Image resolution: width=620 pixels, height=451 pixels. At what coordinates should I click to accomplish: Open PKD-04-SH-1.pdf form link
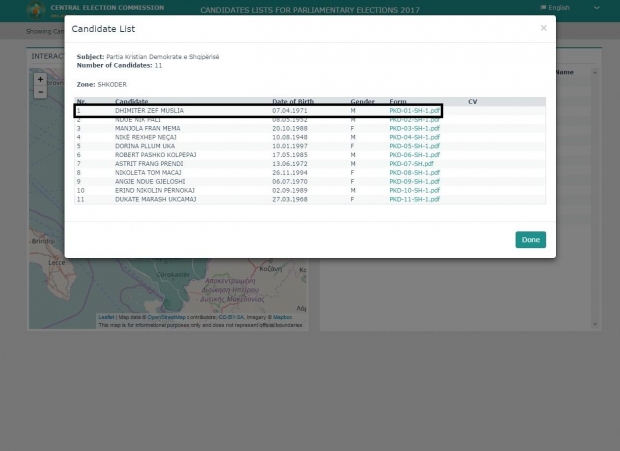click(x=414, y=137)
